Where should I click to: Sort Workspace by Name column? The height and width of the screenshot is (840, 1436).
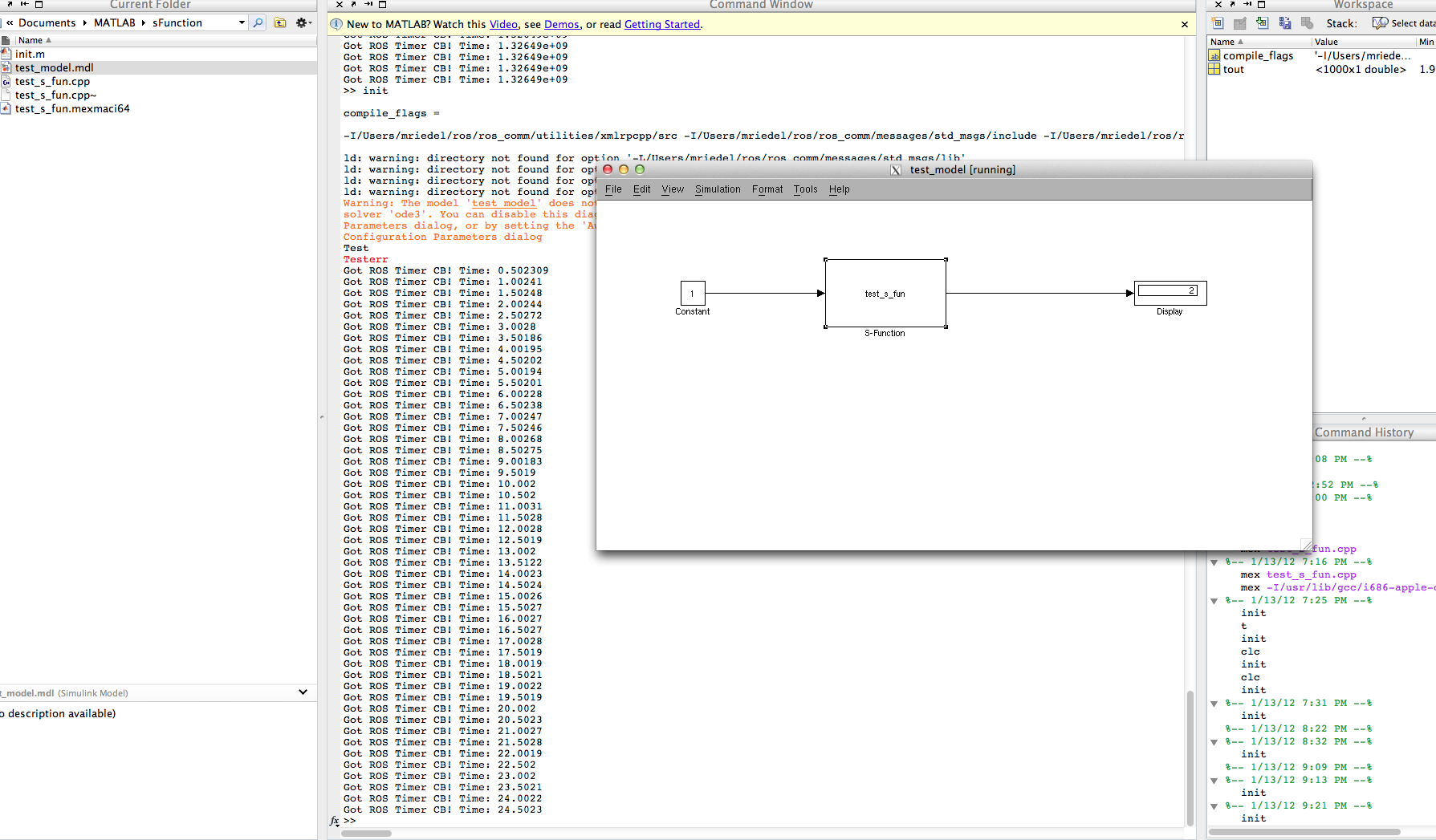click(1259, 42)
